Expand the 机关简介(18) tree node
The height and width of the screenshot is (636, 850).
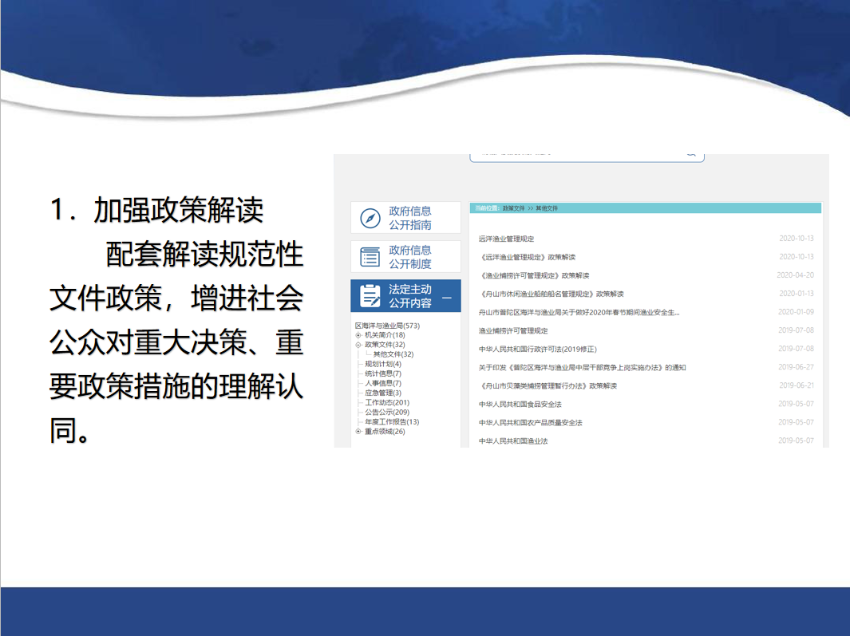358,335
